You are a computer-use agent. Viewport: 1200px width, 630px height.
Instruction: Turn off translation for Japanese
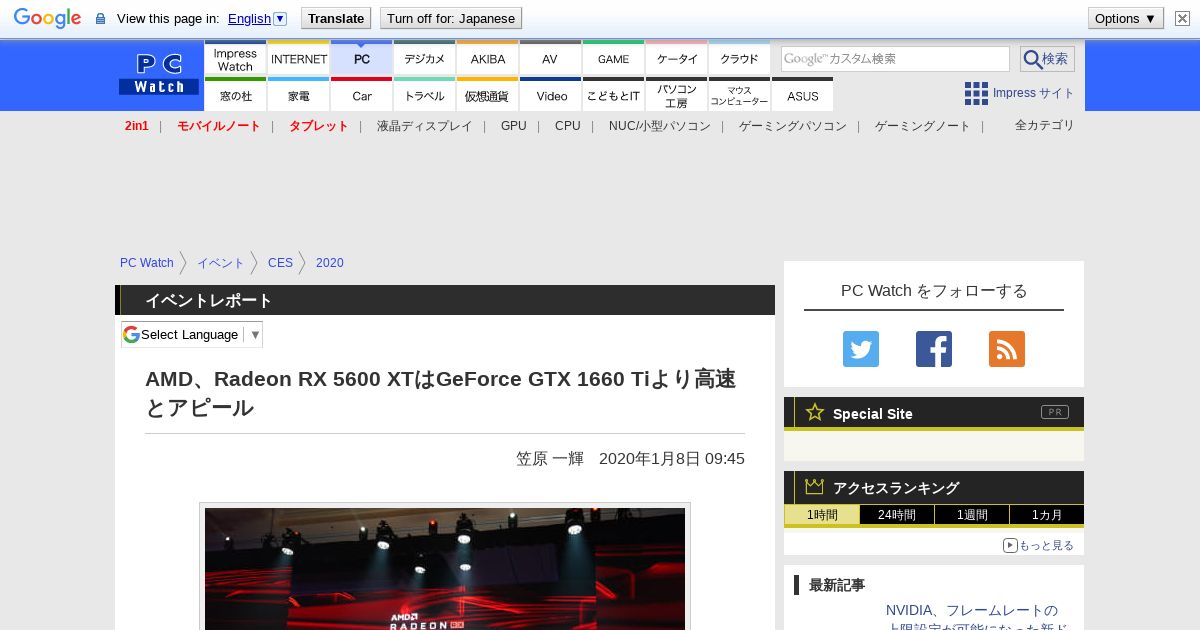click(451, 18)
